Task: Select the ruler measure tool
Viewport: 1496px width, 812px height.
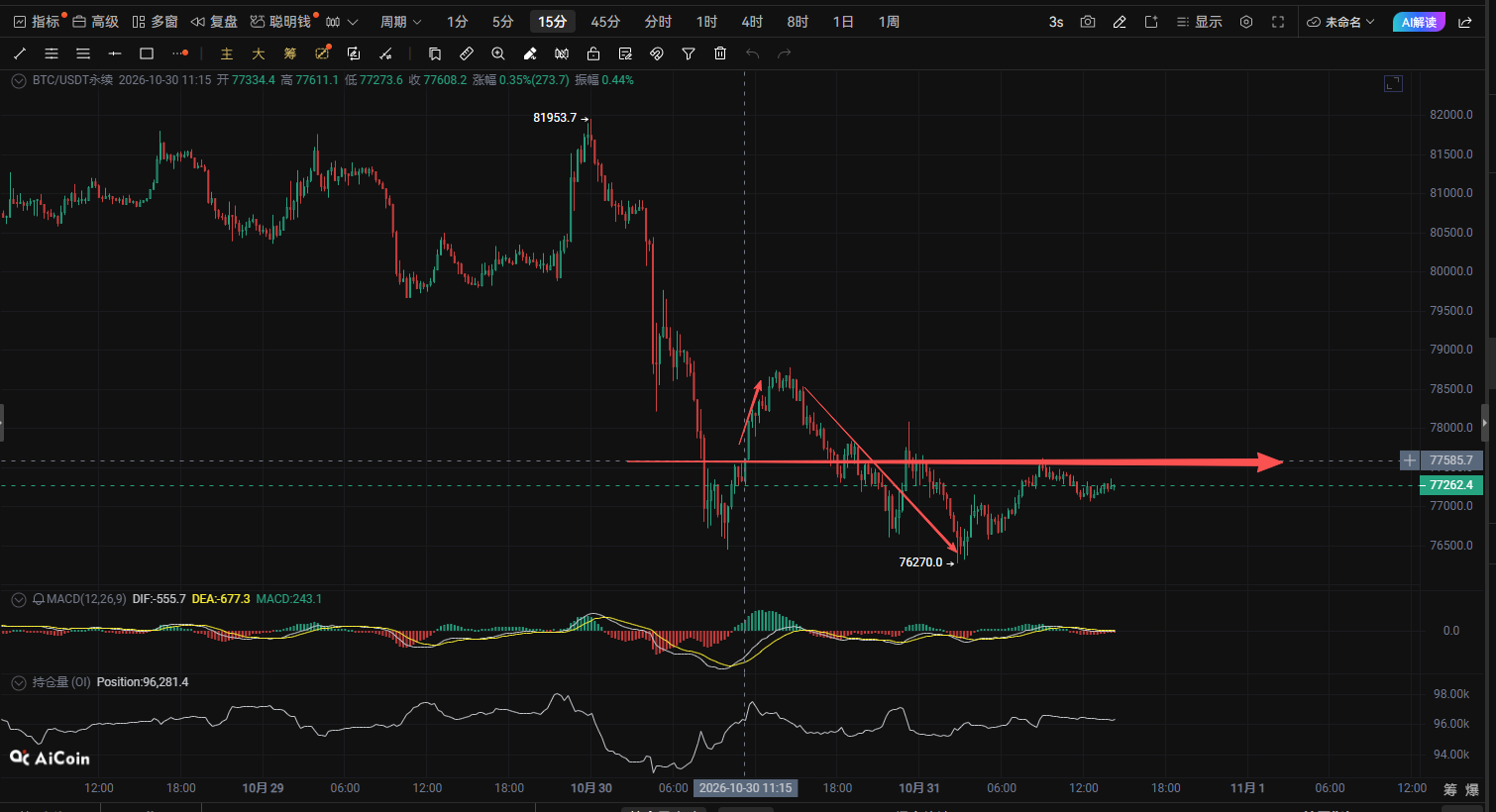Action: point(467,53)
